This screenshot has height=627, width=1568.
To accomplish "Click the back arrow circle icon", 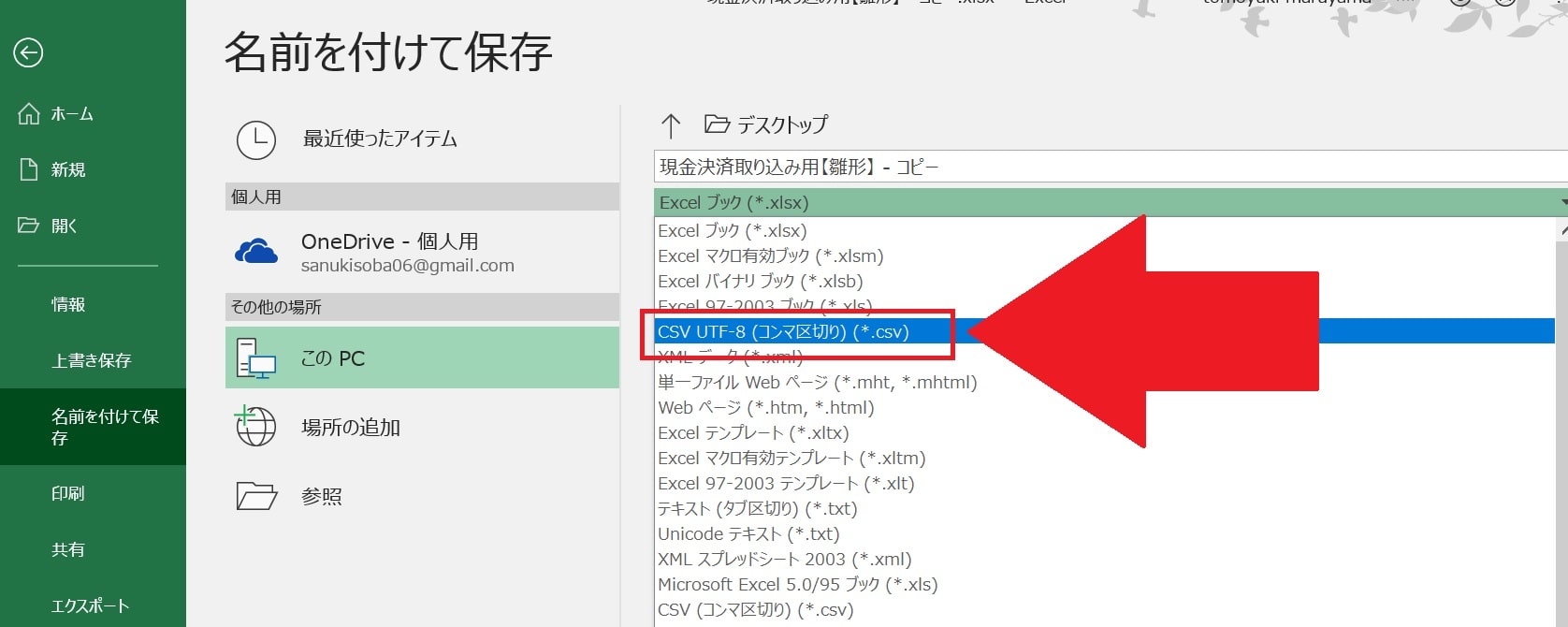I will [x=28, y=52].
